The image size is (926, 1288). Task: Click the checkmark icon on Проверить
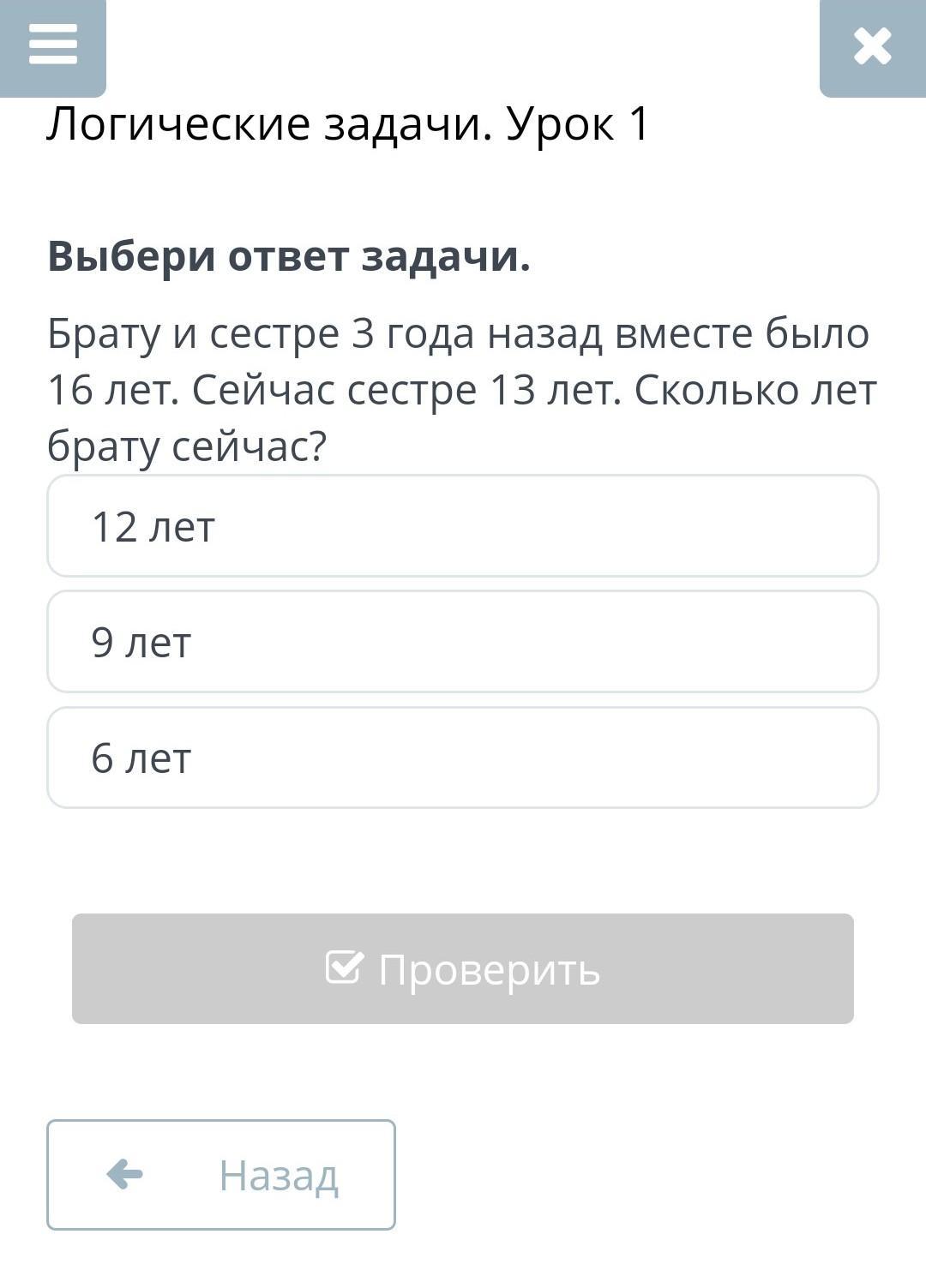click(345, 967)
